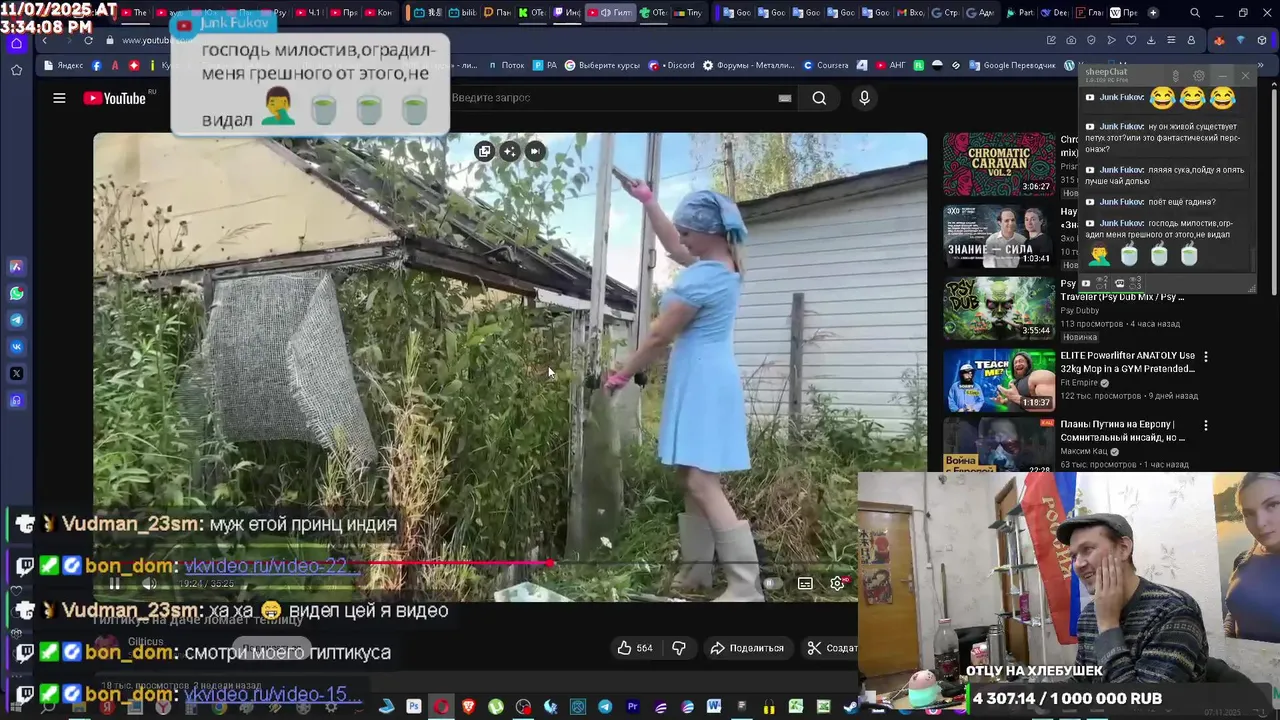Image resolution: width=1280 pixels, height=720 pixels.
Task: Open the YouTube hamburger guide menu
Action: 59,98
